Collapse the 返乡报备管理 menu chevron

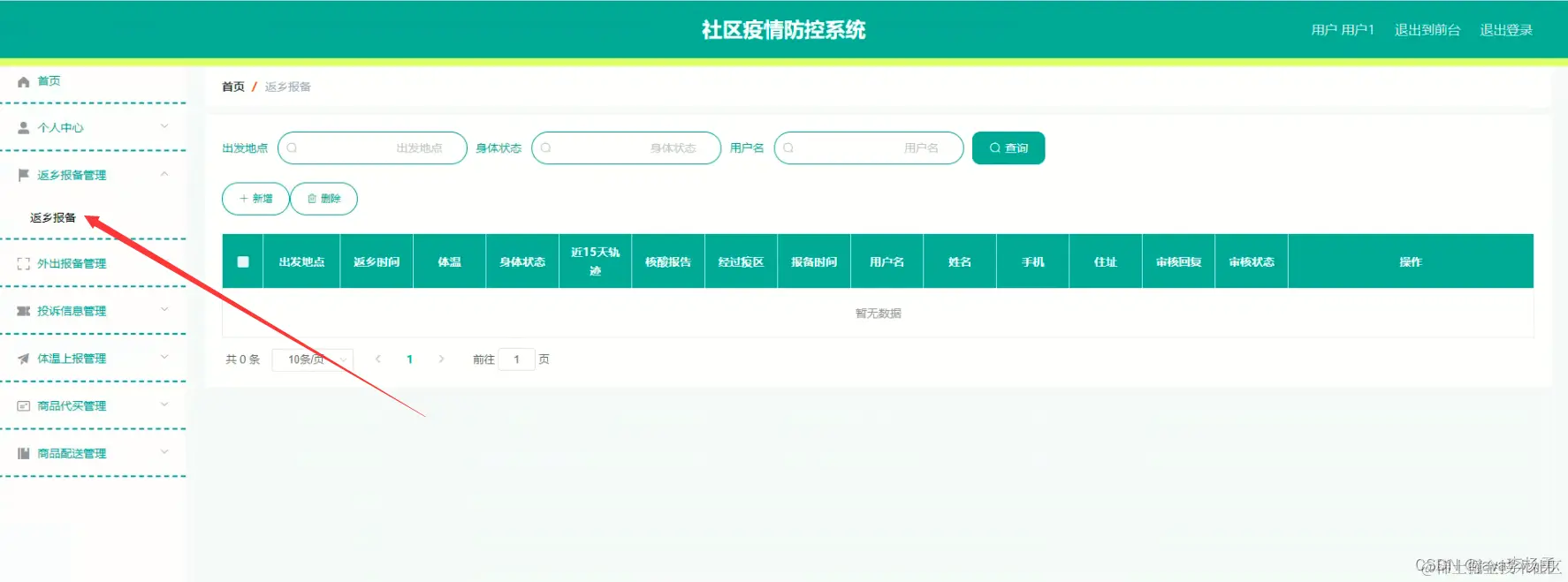[x=164, y=174]
